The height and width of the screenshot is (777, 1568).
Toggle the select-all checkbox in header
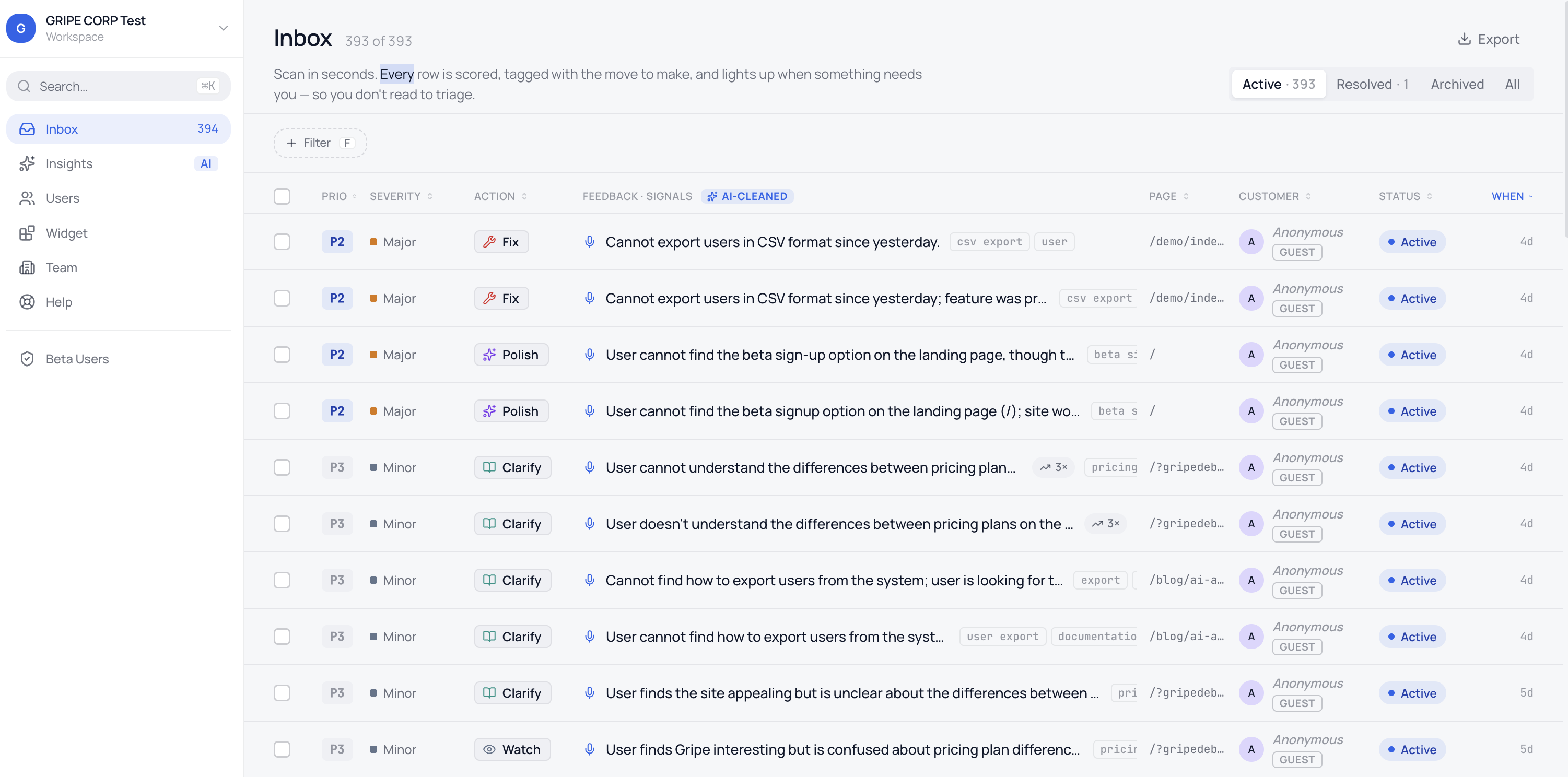tap(282, 196)
